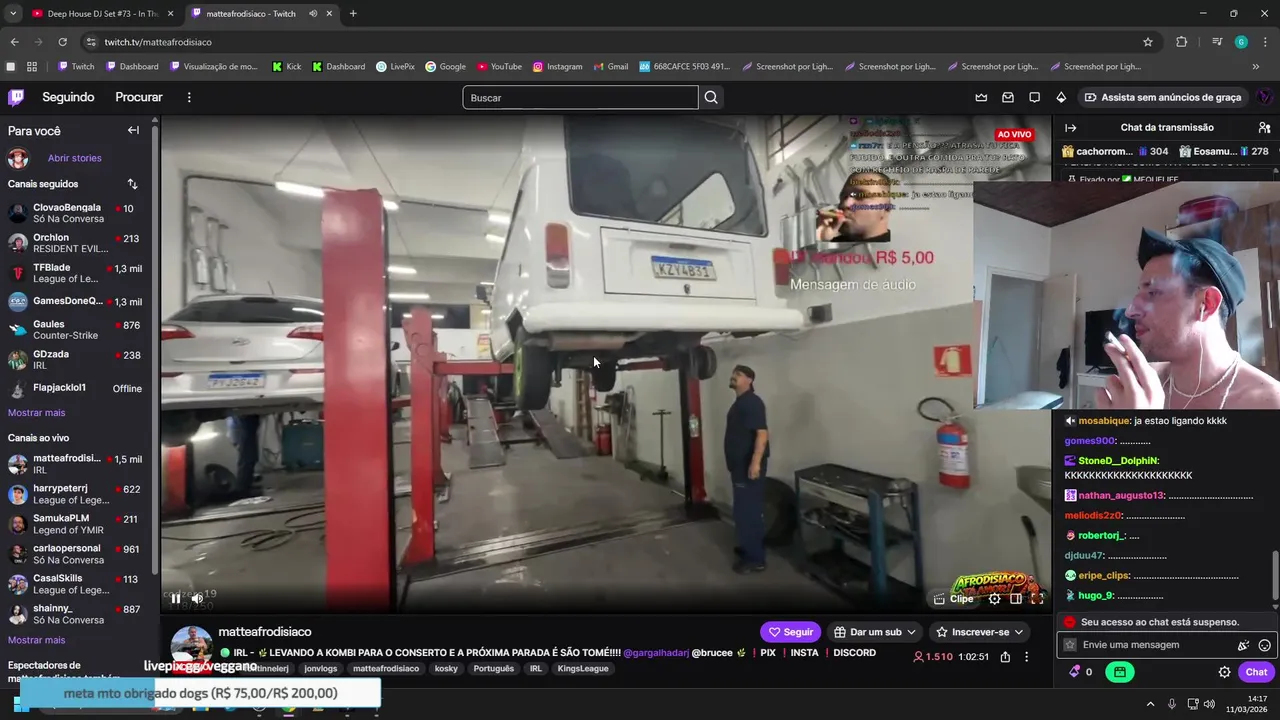Open chat settings gear
Viewport: 1280px width, 720px height.
(x=1224, y=672)
